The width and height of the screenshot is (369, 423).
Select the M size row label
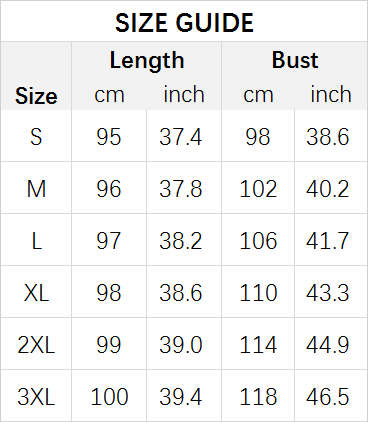(x=36, y=189)
